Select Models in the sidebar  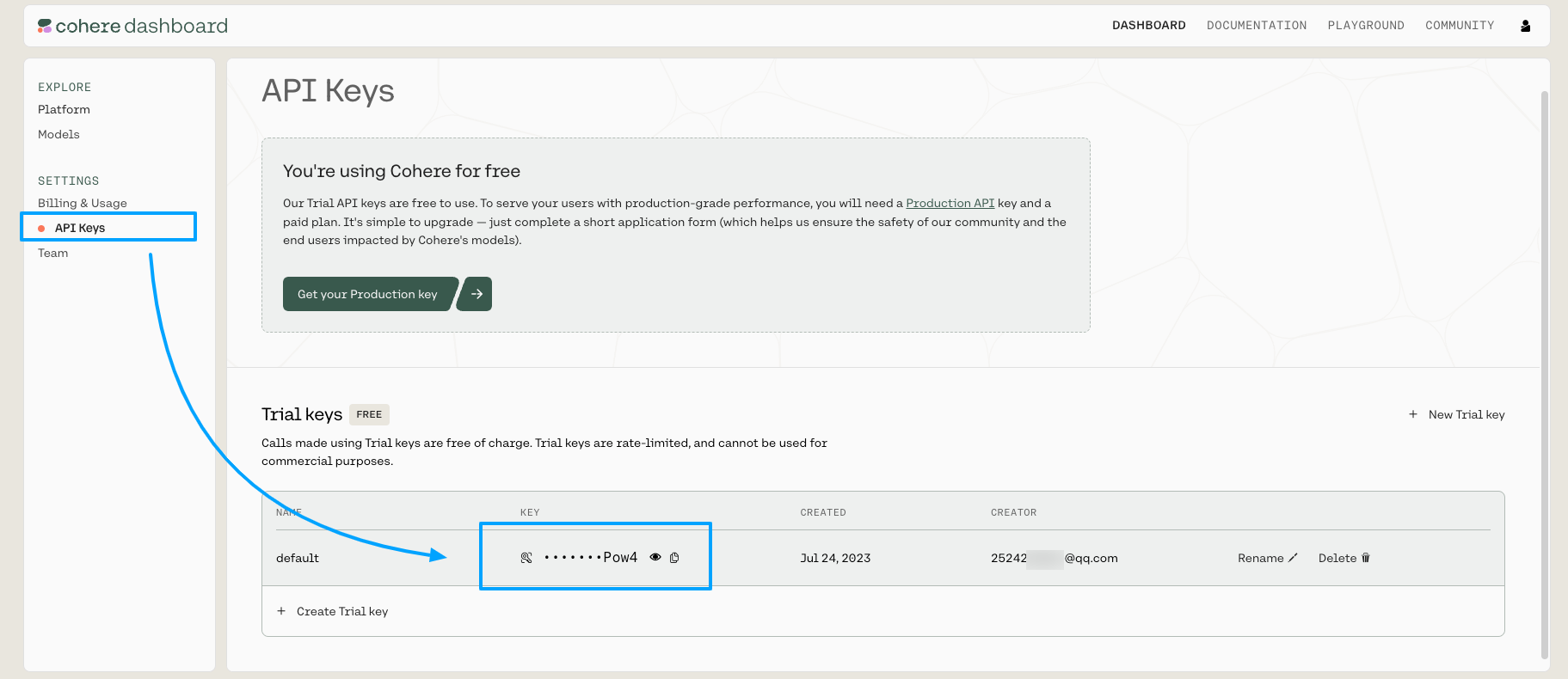pyautogui.click(x=58, y=134)
